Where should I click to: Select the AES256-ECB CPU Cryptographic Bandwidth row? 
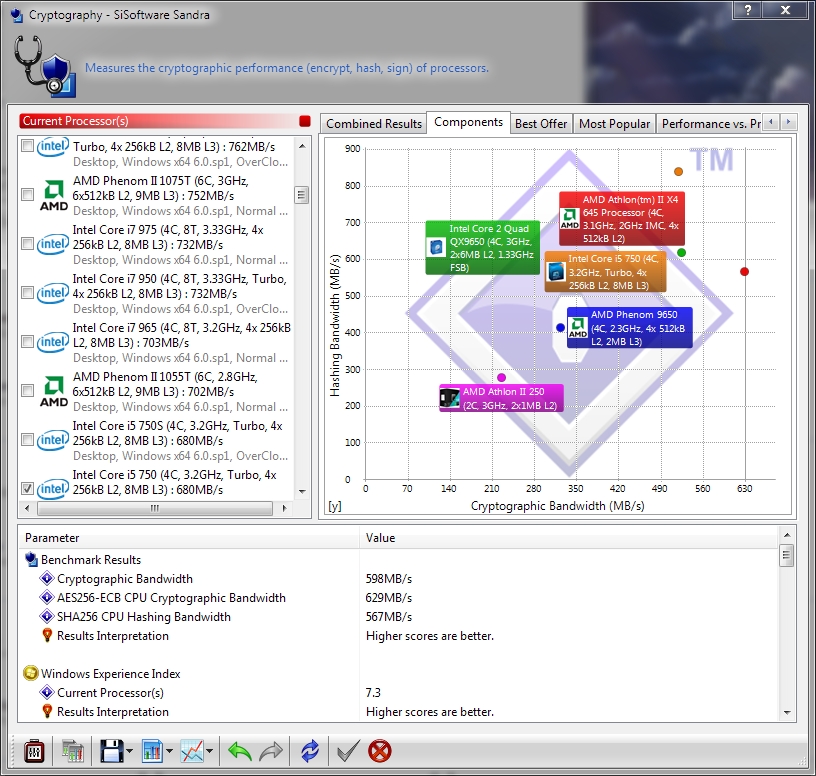(399, 597)
